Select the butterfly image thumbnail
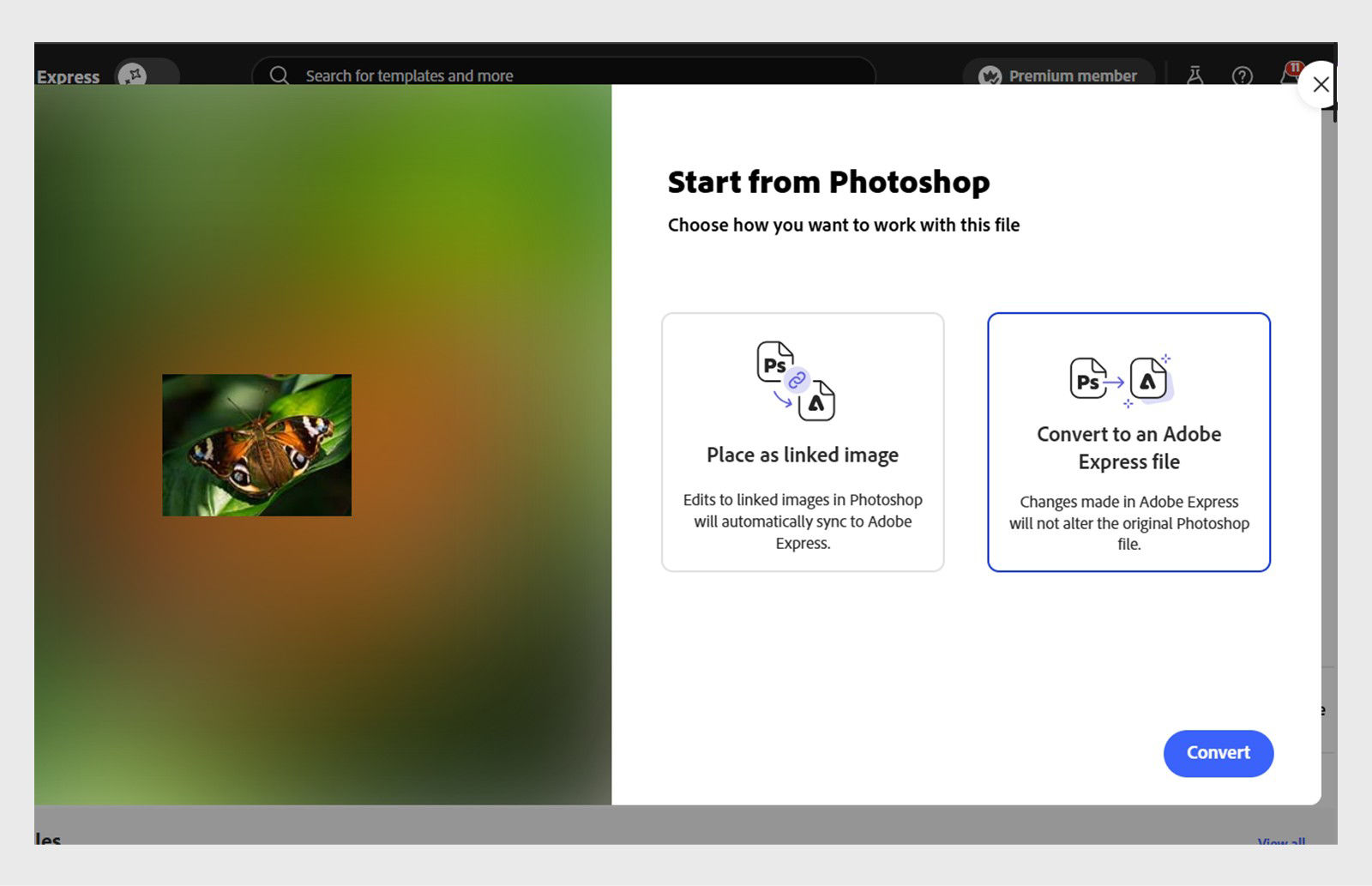The height and width of the screenshot is (886, 1372). pyautogui.click(x=256, y=443)
